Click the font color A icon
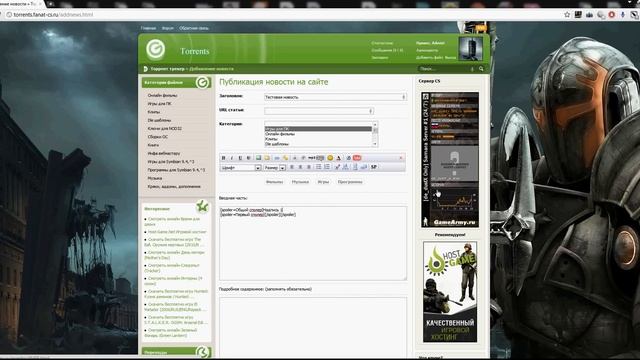 (x=338, y=158)
